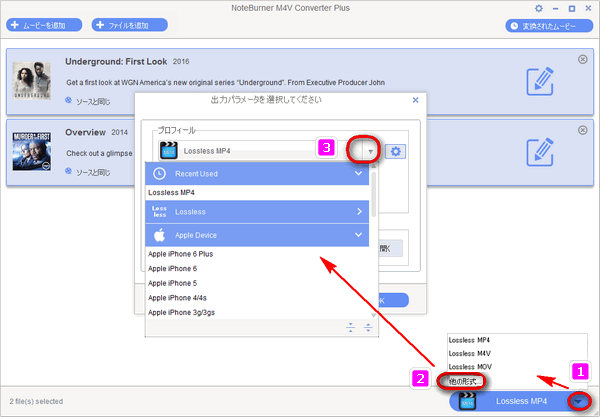
Task: Click the profile list scrollbar
Action: 374,194
